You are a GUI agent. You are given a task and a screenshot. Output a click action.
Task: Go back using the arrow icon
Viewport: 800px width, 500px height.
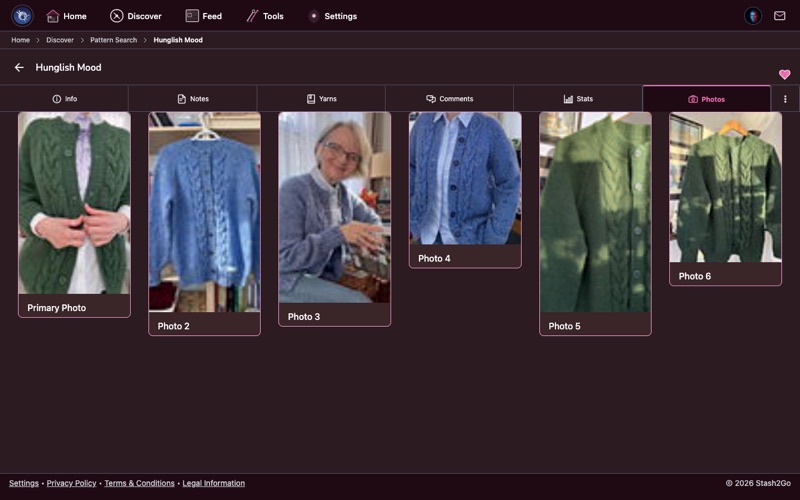point(19,67)
